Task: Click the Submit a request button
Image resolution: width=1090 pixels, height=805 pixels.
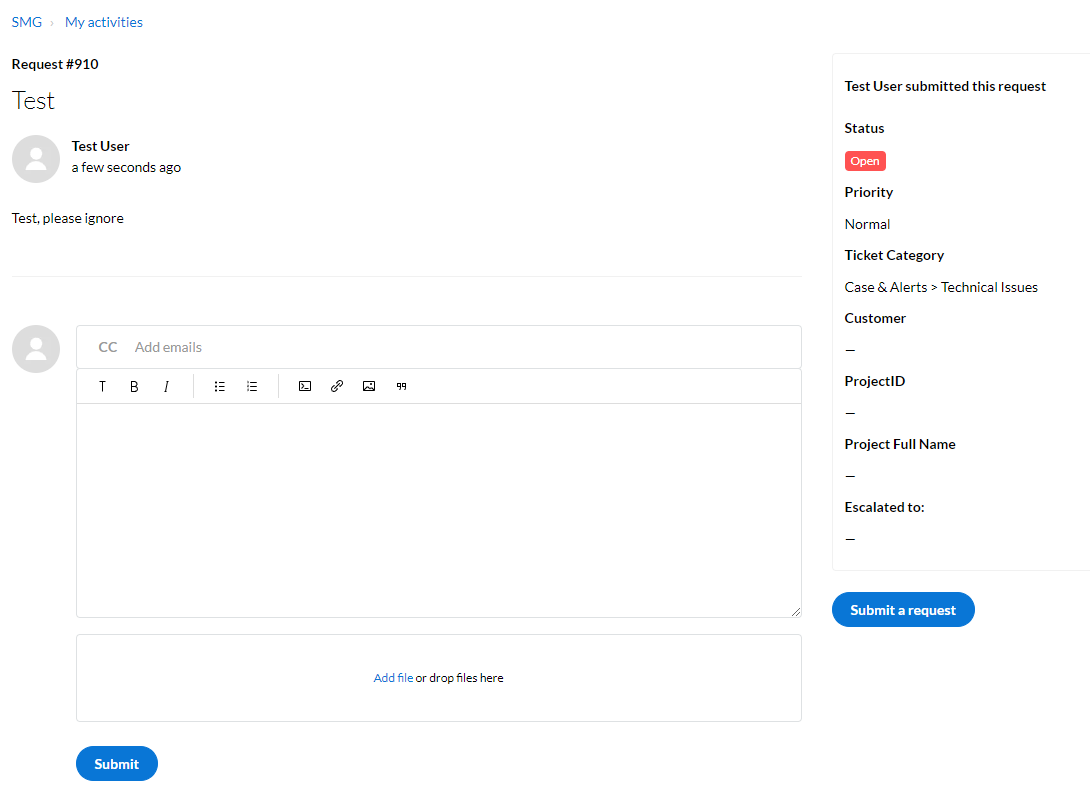Action: [903, 610]
